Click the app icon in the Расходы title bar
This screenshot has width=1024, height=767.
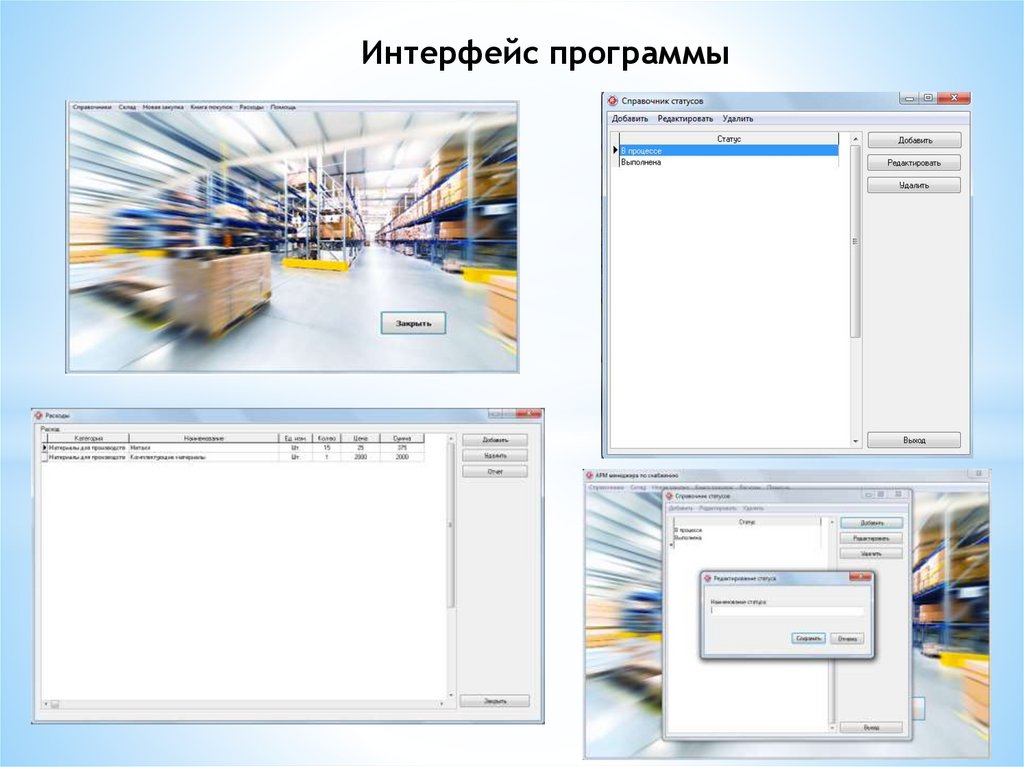click(39, 415)
